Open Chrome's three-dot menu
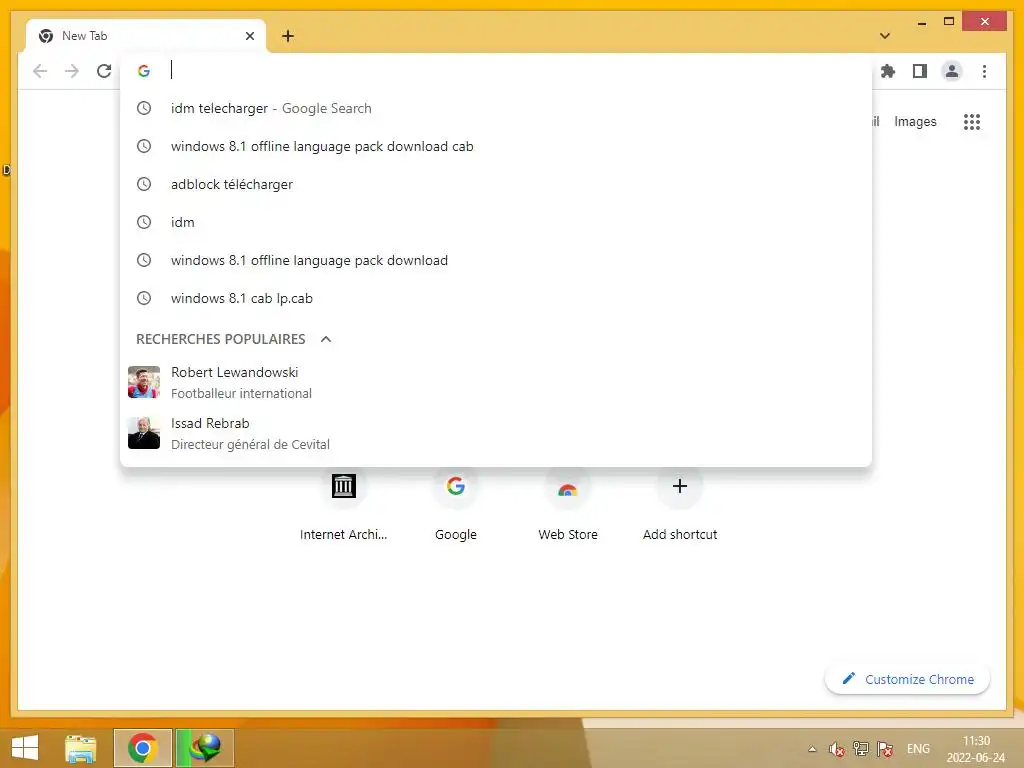The width and height of the screenshot is (1024, 768). coord(984,71)
